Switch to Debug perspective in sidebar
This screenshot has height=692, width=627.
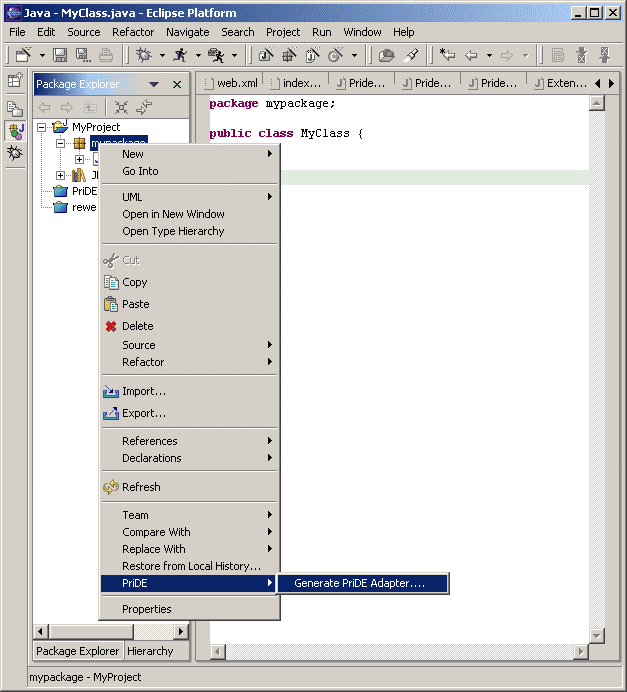pyautogui.click(x=15, y=153)
